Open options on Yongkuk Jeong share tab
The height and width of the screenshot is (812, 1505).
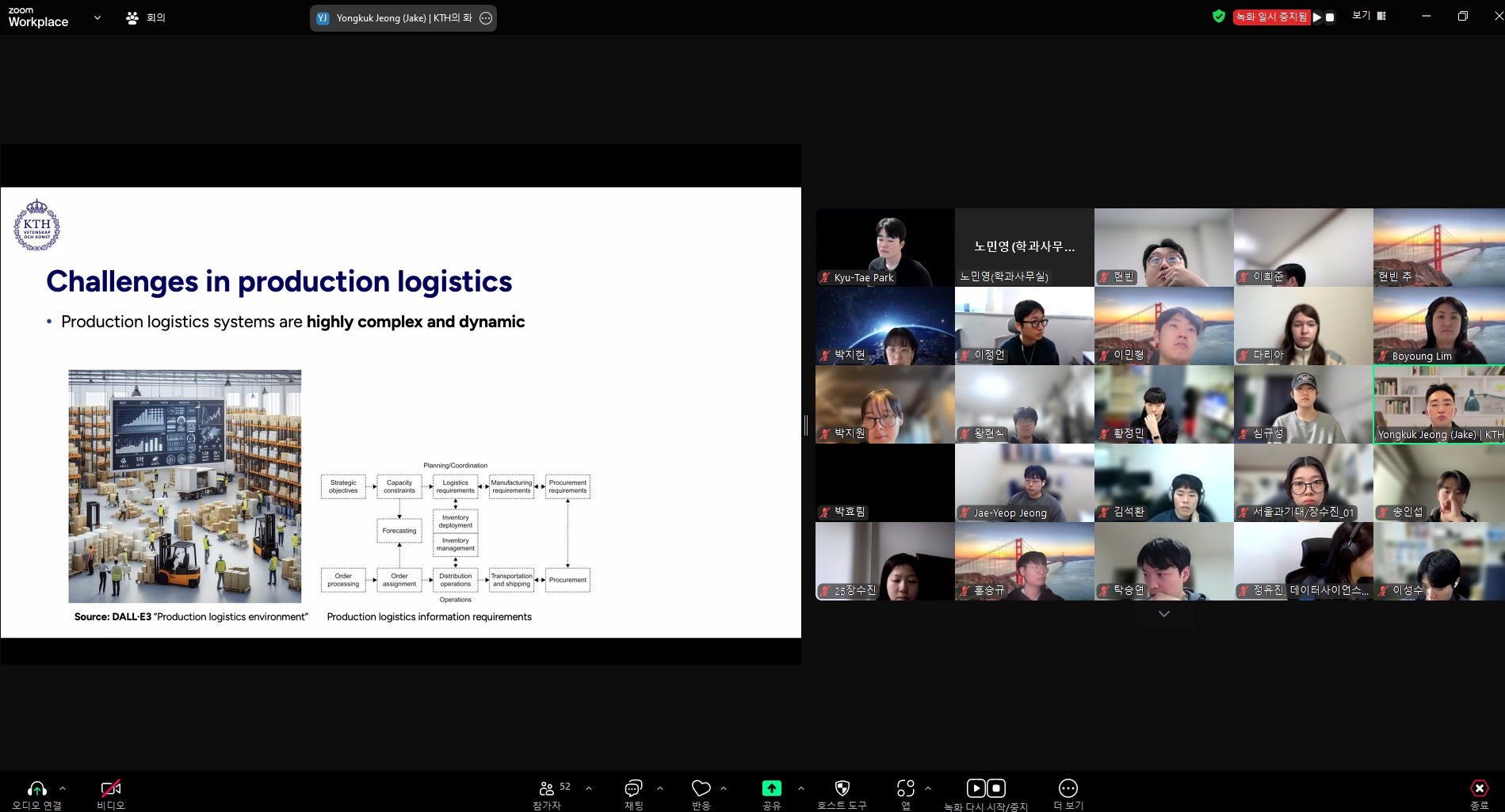point(486,18)
